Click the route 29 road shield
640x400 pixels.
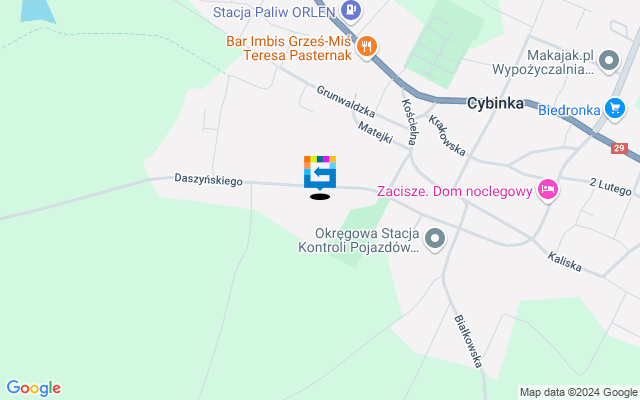(x=619, y=148)
